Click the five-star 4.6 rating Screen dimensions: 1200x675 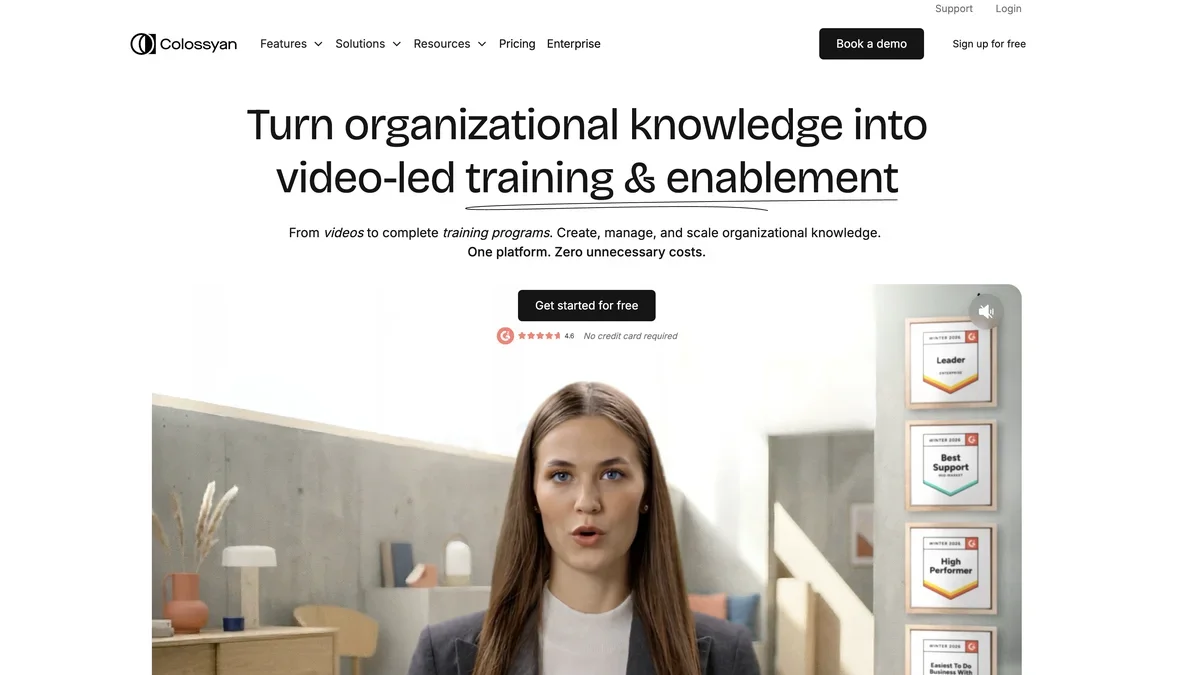546,336
